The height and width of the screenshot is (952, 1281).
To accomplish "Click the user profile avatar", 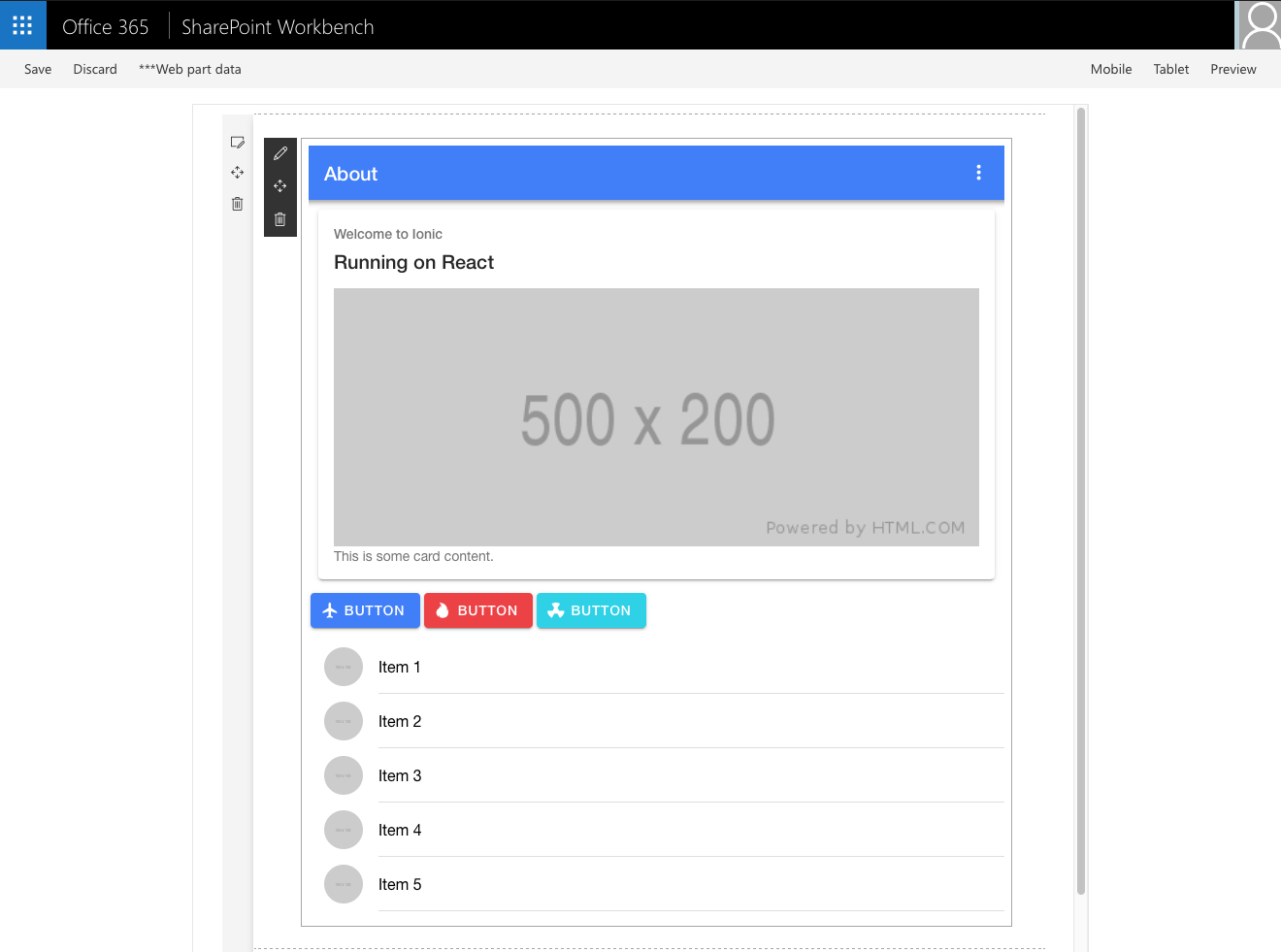I will 1260,25.
